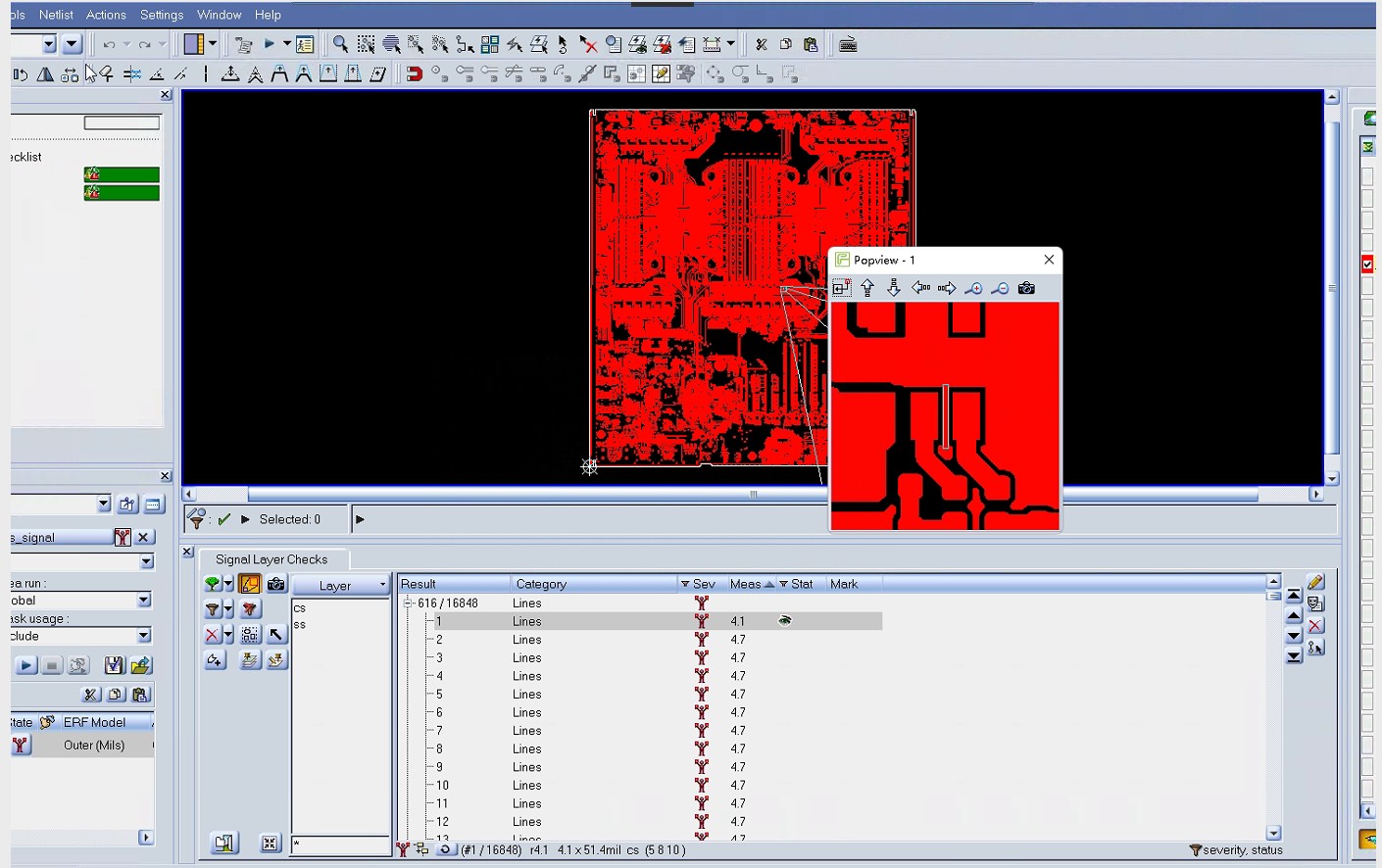
Task: Click the first green checklist bar
Action: point(122,174)
